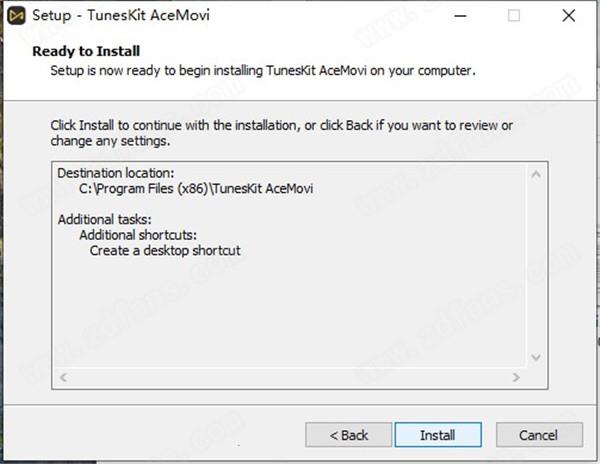Click the "Setup - TunesKit AceMovi" title text
This screenshot has height=464, width=600.
click(121, 15)
